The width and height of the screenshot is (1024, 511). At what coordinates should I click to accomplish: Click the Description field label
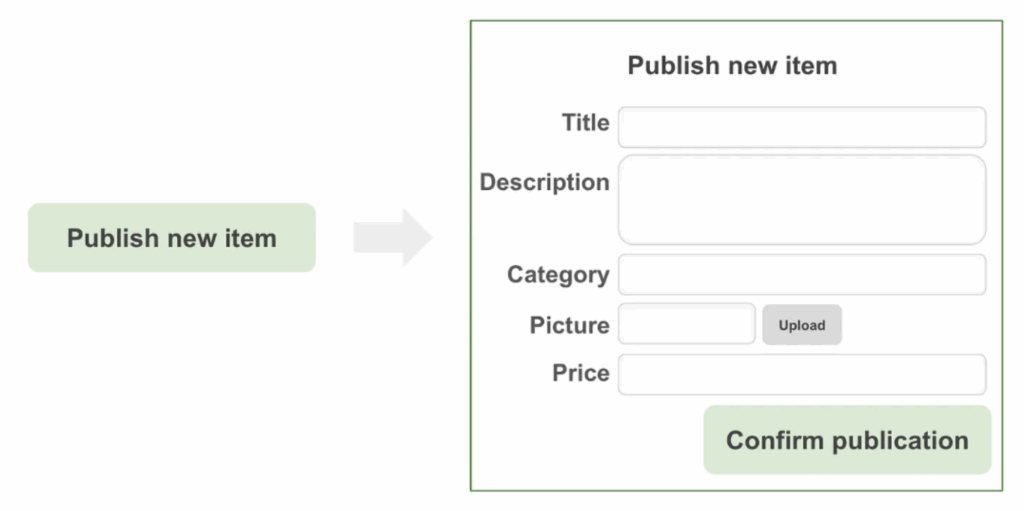pos(544,182)
